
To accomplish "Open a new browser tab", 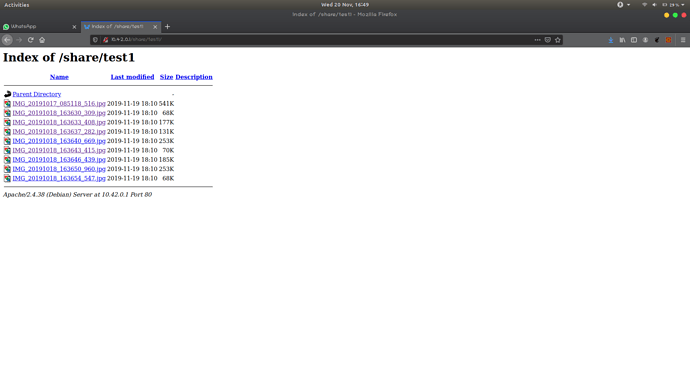I will [x=167, y=26].
